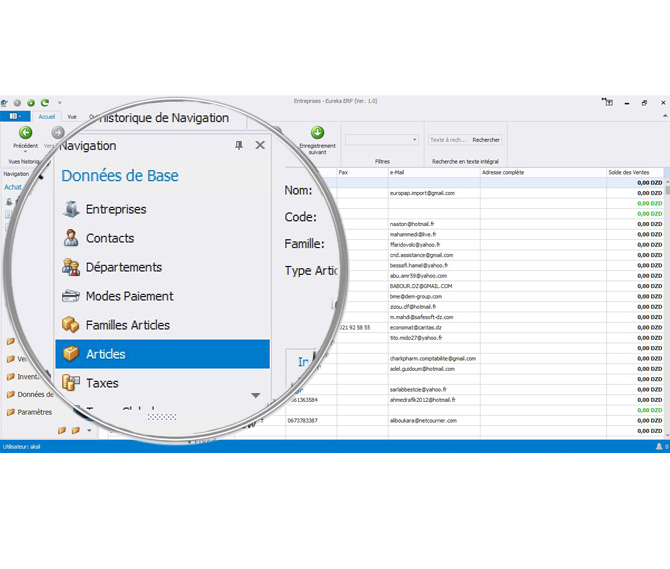Image resolution: width=670 pixels, height=569 pixels.
Task: Click the Contacts person icon
Action: [71, 238]
